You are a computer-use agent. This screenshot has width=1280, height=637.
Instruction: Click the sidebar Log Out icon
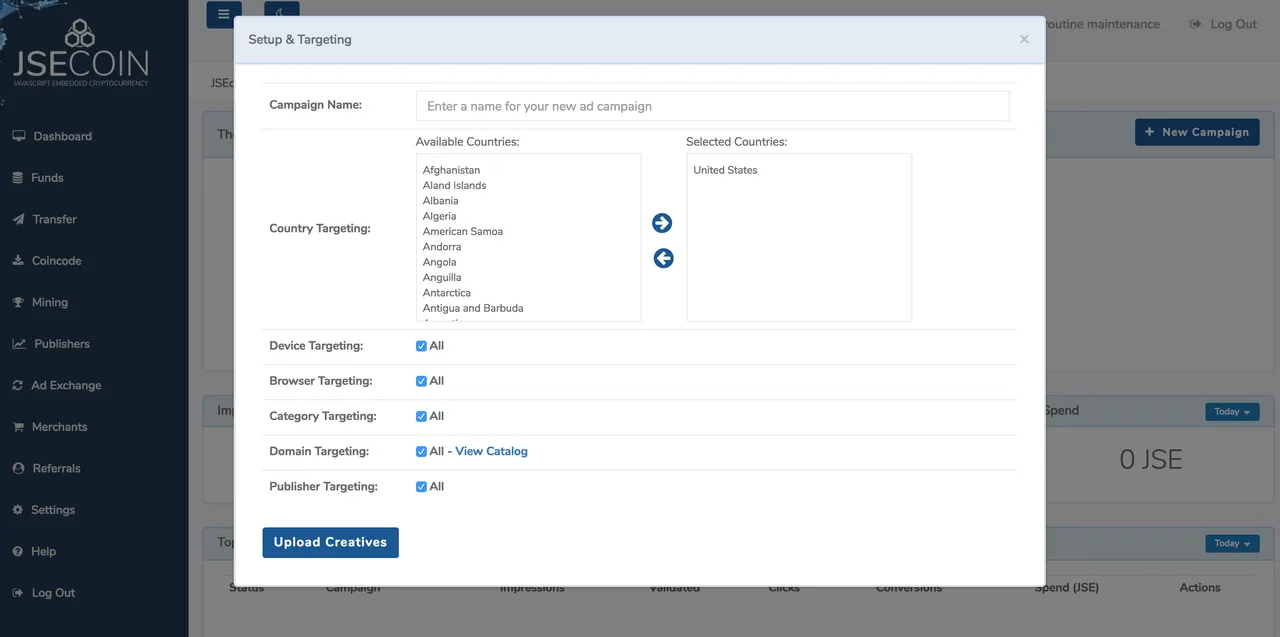[x=18, y=593]
